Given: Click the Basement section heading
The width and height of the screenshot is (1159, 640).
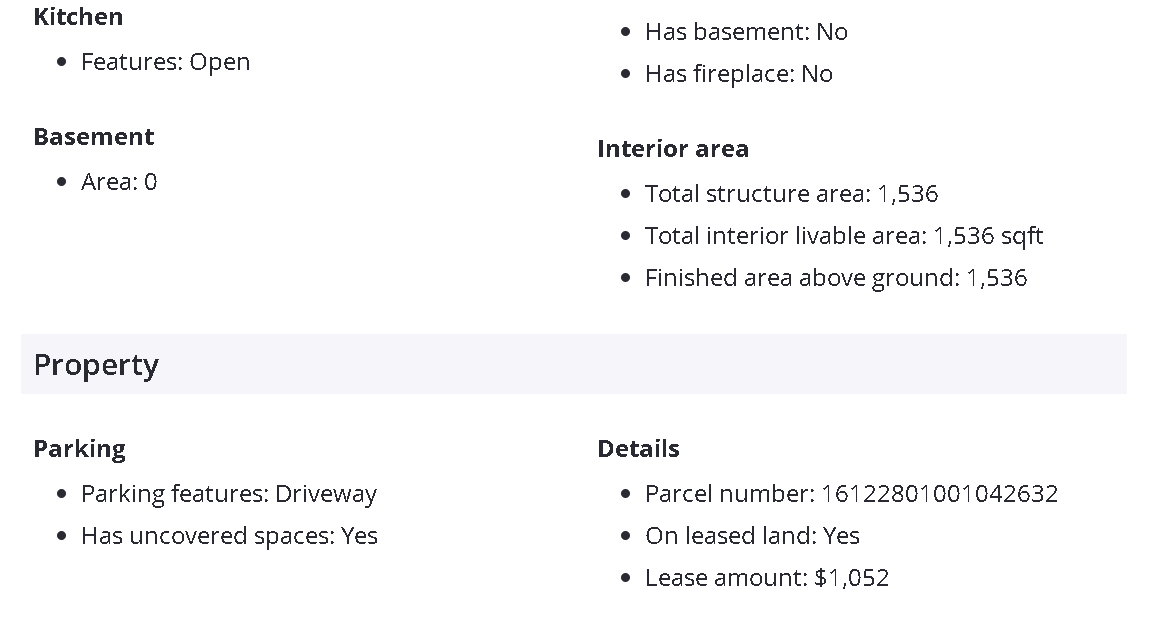Looking at the screenshot, I should [94, 137].
